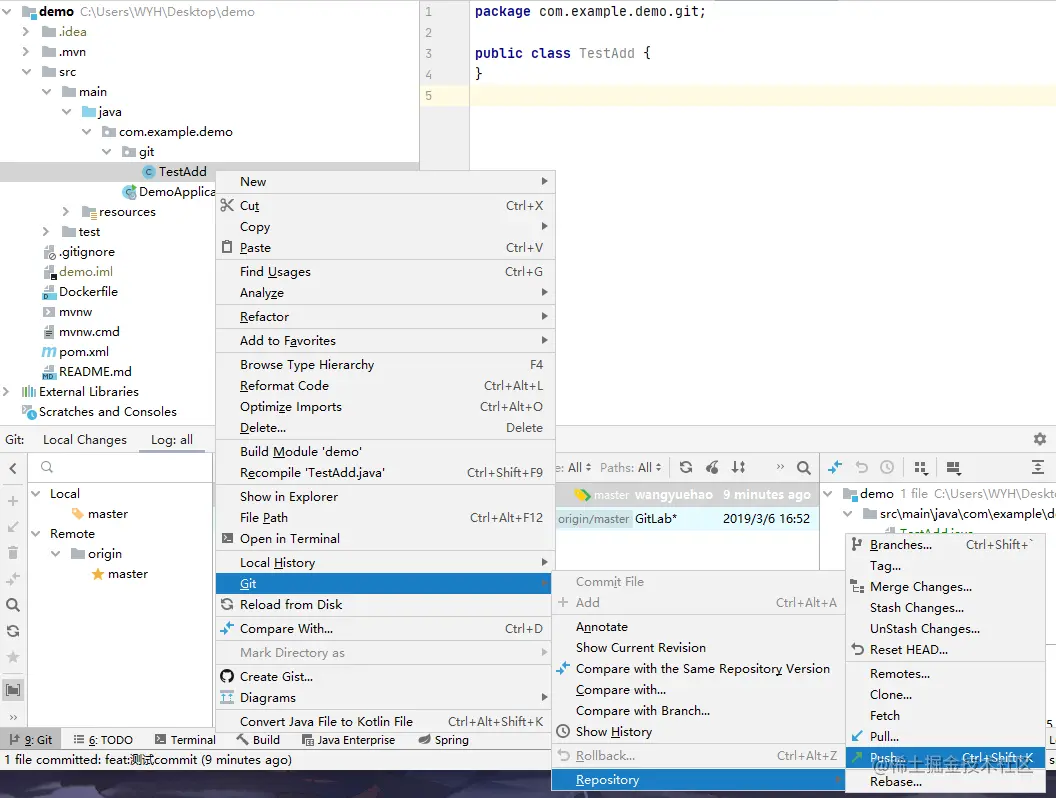Click the compare icon in branches sidebar

click(x=13, y=578)
